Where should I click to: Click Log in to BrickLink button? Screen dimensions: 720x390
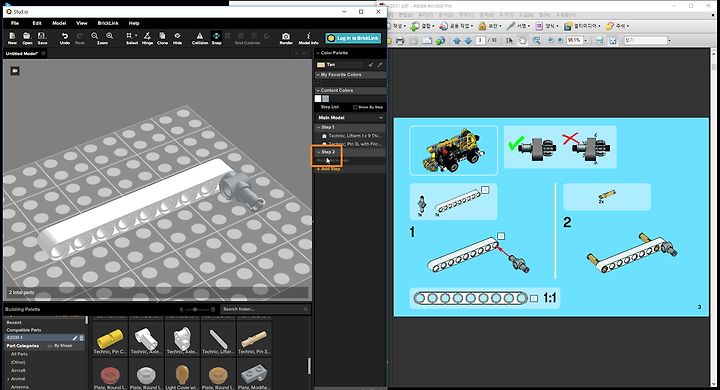tap(353, 38)
